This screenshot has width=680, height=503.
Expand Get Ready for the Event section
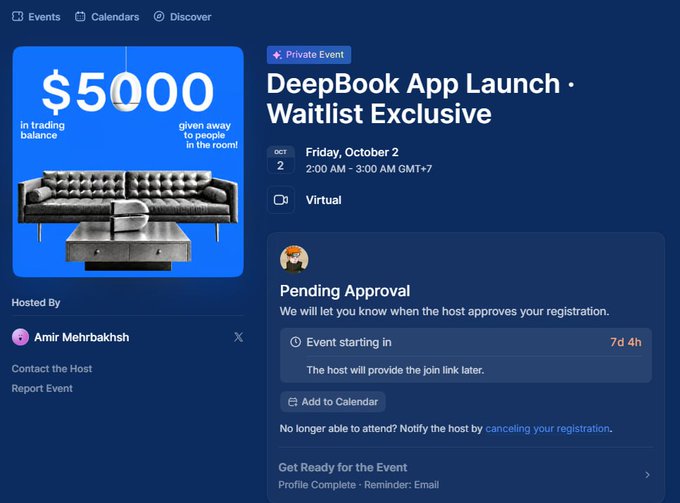(x=465, y=475)
